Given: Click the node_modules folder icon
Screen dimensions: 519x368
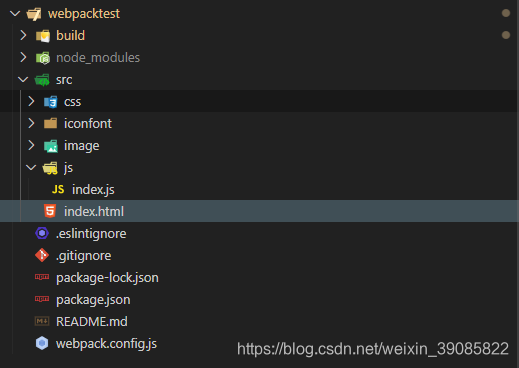Looking at the screenshot, I should click(x=43, y=58).
